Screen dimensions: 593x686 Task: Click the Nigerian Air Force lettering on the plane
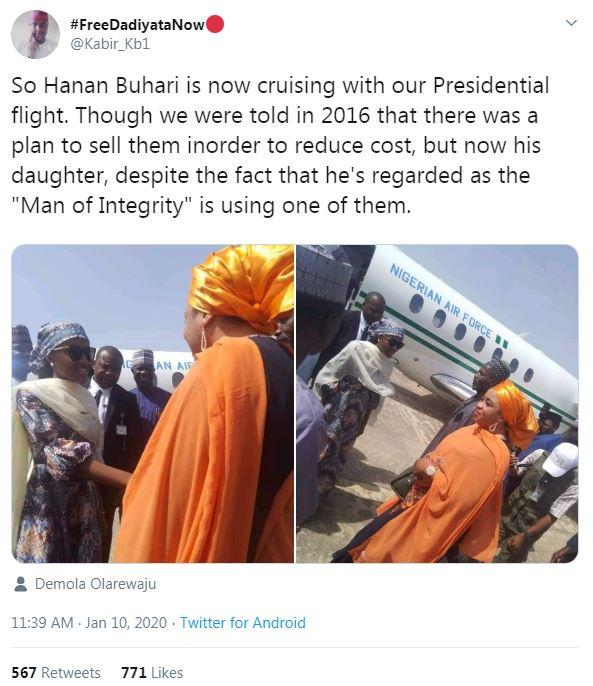point(442,301)
